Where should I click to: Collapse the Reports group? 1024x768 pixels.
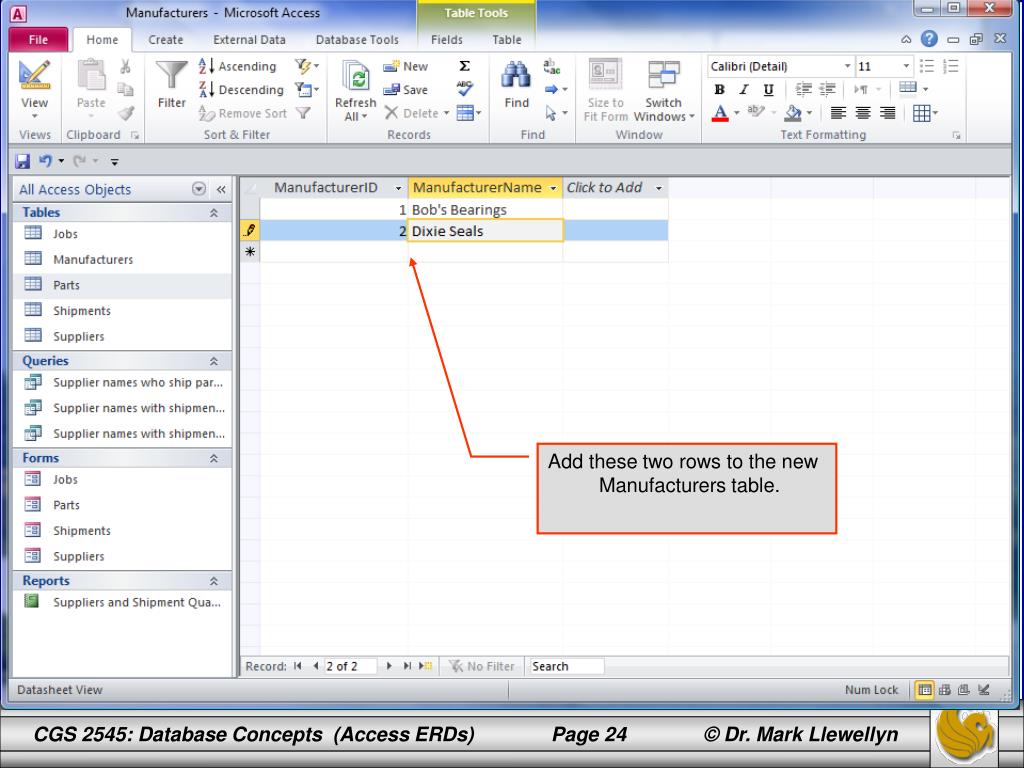pyautogui.click(x=214, y=581)
